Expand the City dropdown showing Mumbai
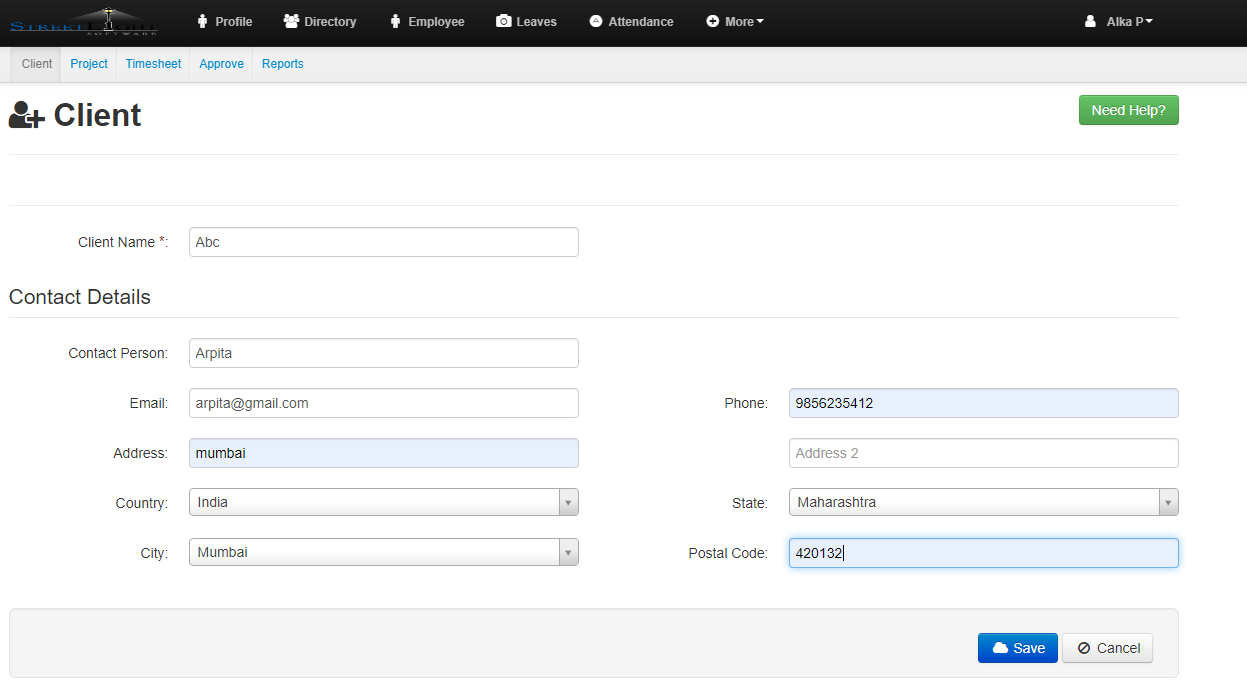 383,552
